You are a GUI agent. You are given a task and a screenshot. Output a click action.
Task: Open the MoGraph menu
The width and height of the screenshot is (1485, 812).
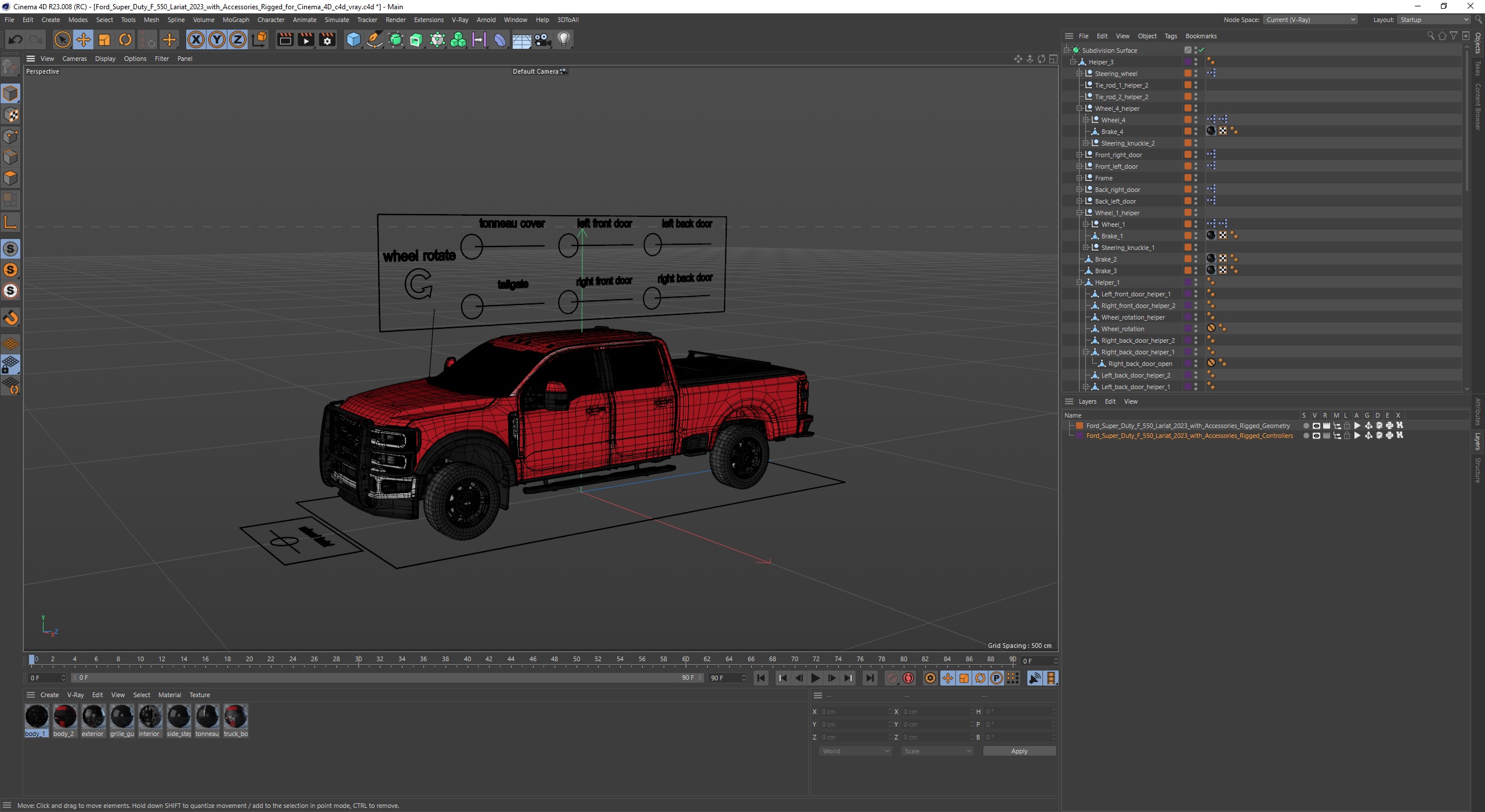pos(236,20)
